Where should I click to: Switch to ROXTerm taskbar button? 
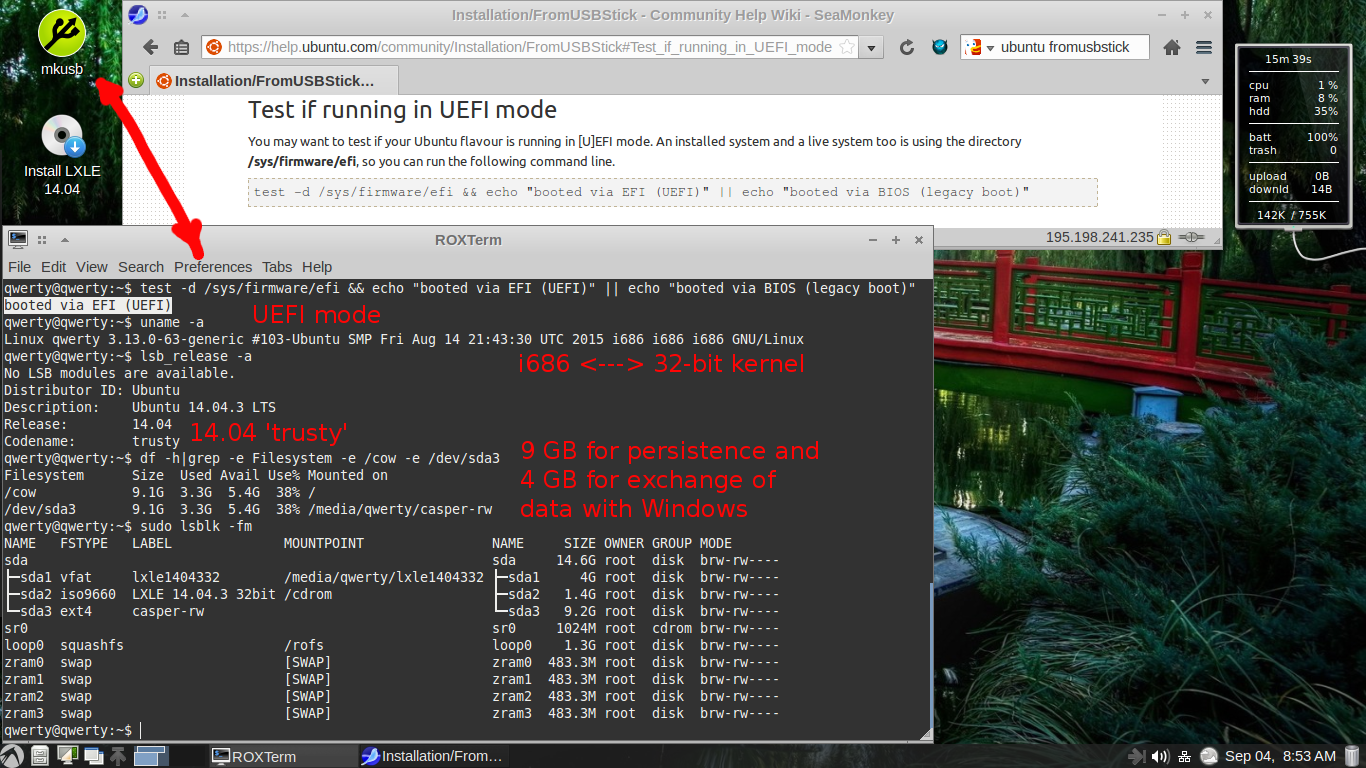pyautogui.click(x=283, y=756)
